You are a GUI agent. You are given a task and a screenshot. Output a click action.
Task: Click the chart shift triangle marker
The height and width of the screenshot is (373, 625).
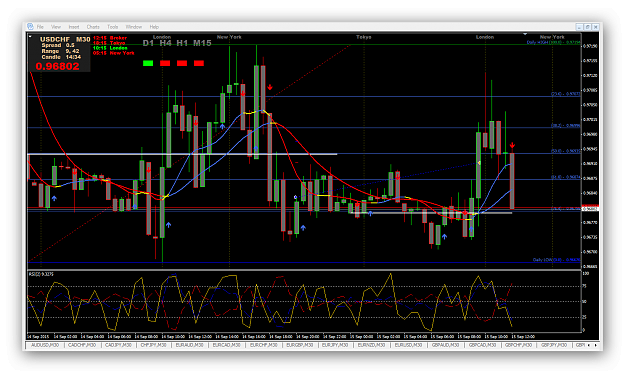point(525,34)
